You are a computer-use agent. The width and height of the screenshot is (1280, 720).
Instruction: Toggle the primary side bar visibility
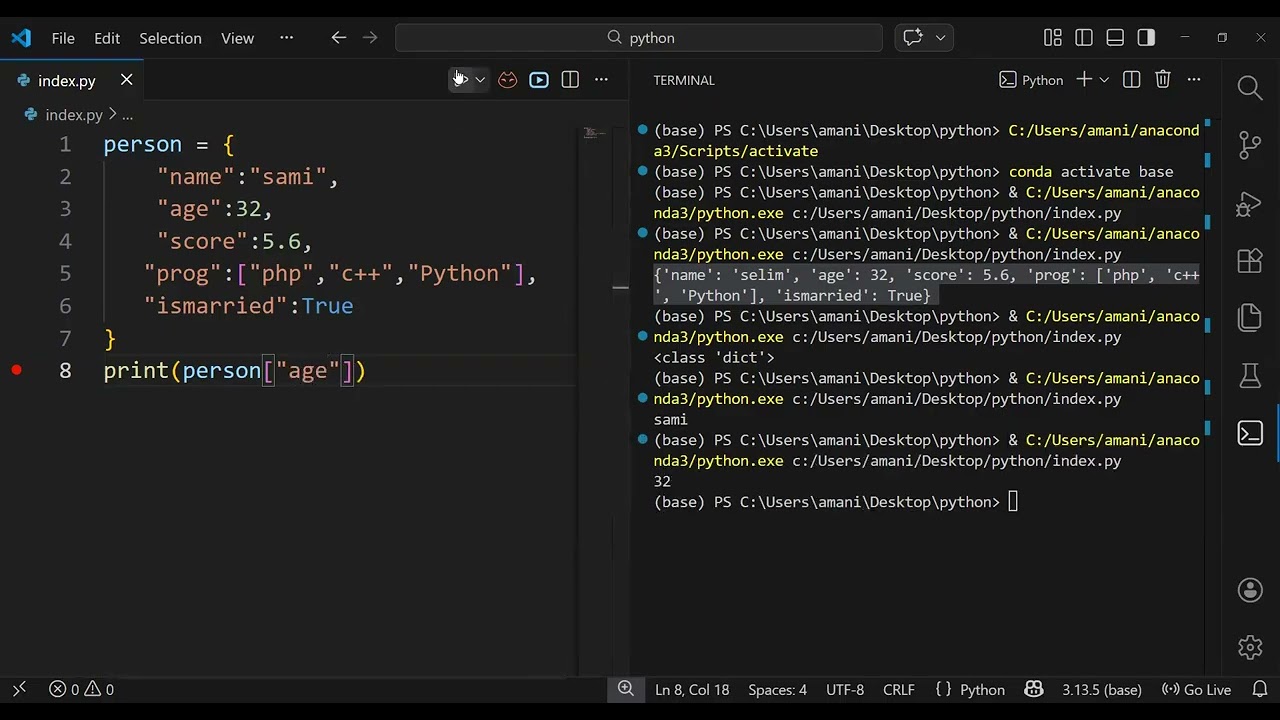click(1084, 38)
